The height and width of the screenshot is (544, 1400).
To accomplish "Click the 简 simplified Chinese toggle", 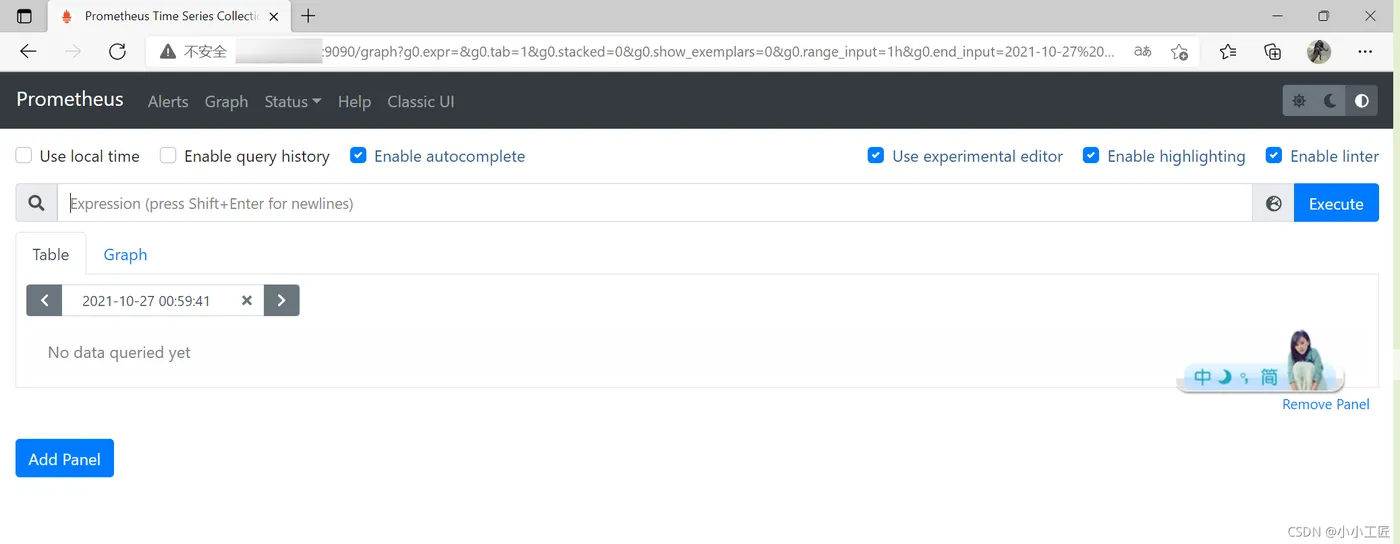I will tap(1269, 377).
